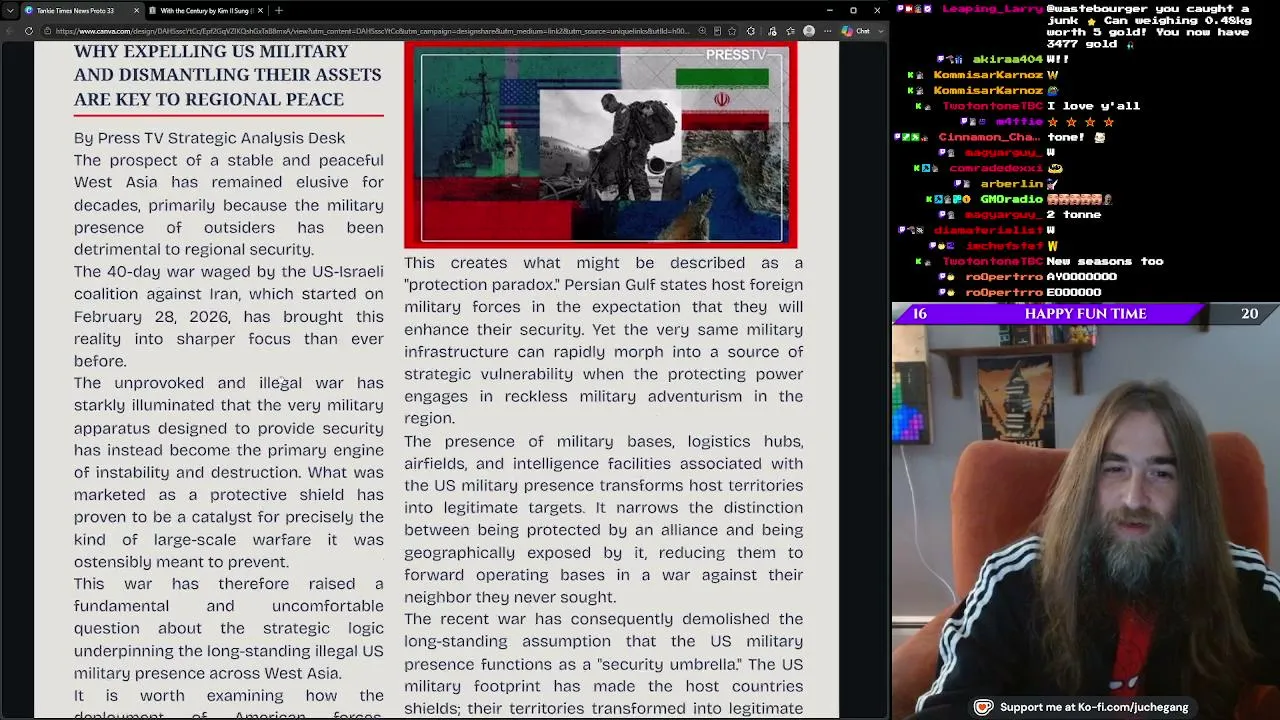Close the With the Century tab
Image resolution: width=1280 pixels, height=720 pixels.
tap(260, 10)
